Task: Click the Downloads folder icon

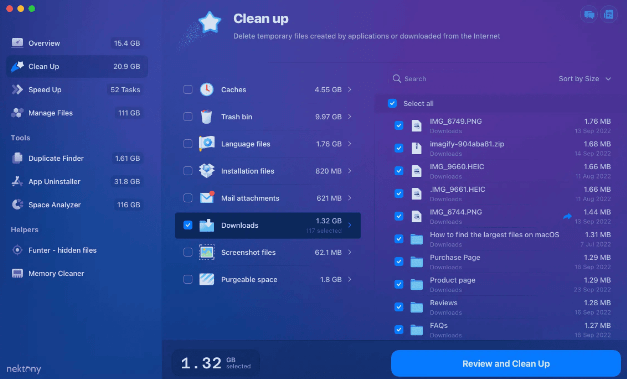Action: click(207, 225)
